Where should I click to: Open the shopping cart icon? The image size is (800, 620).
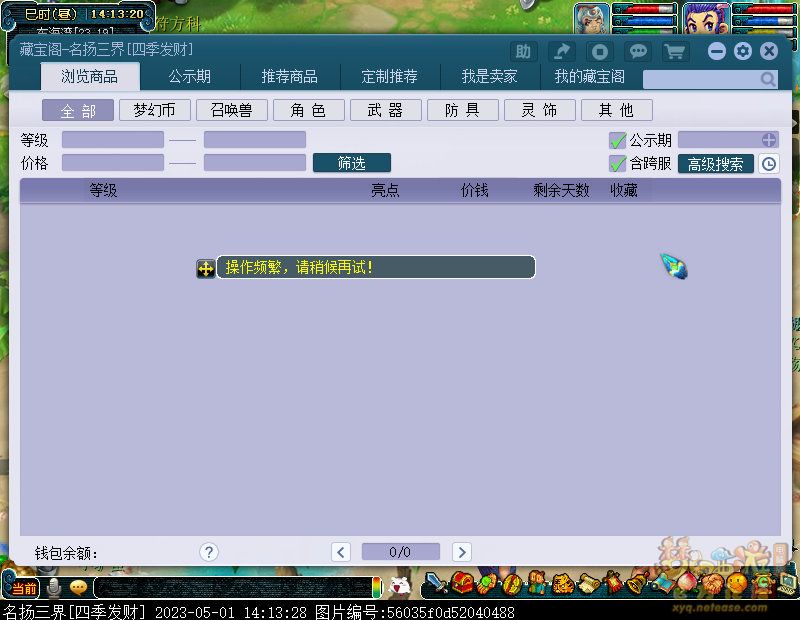click(x=675, y=52)
